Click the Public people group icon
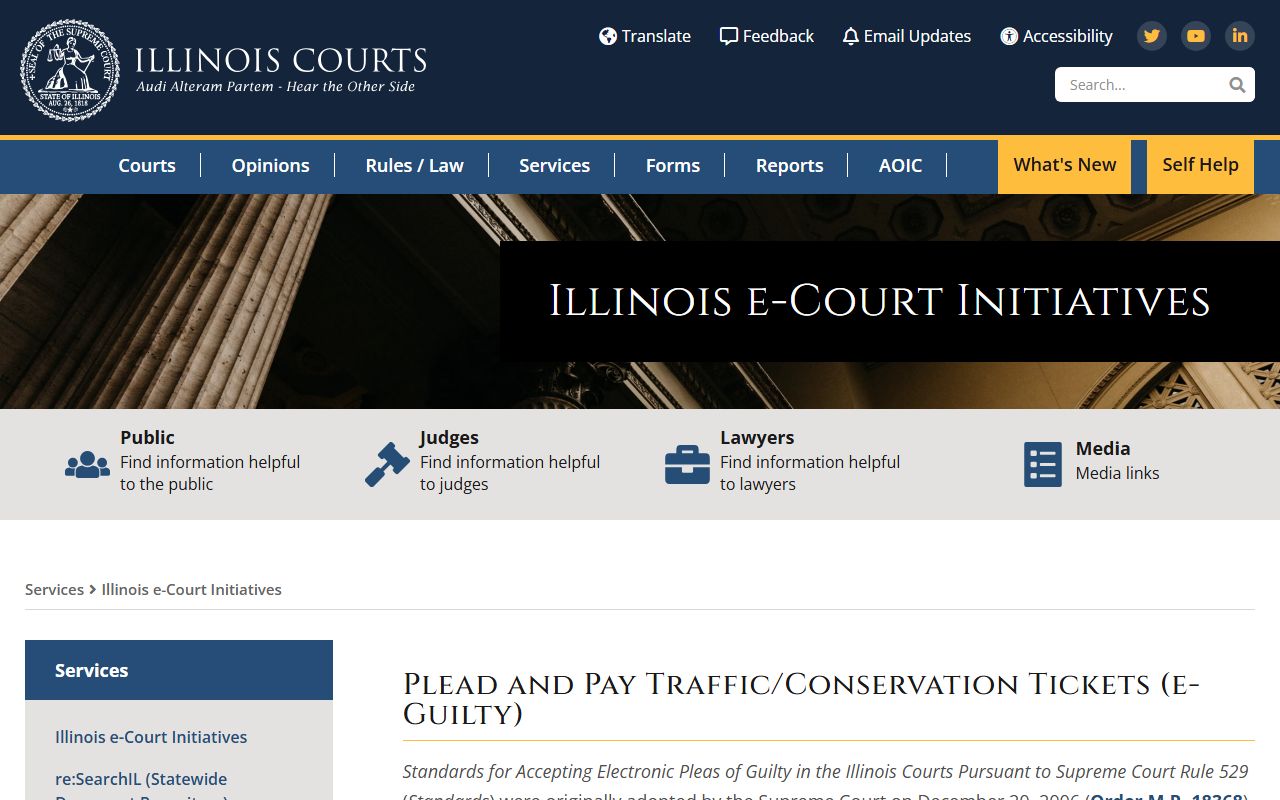 [88, 465]
